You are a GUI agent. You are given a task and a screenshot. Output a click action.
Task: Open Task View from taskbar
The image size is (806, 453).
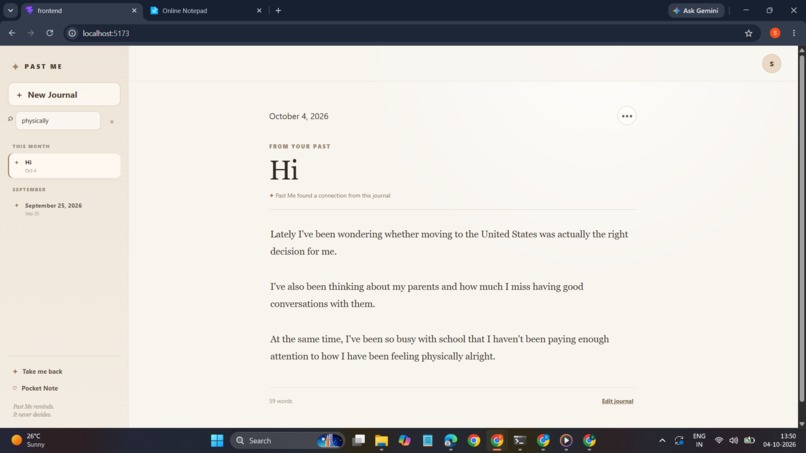coord(358,441)
